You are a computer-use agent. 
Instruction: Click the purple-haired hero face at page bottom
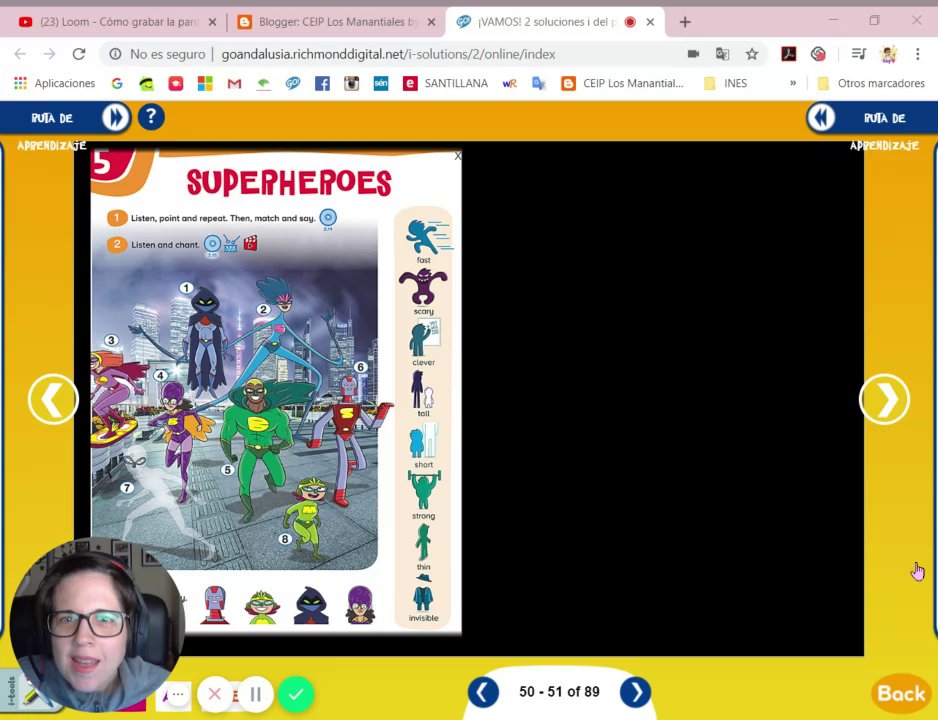coord(360,605)
